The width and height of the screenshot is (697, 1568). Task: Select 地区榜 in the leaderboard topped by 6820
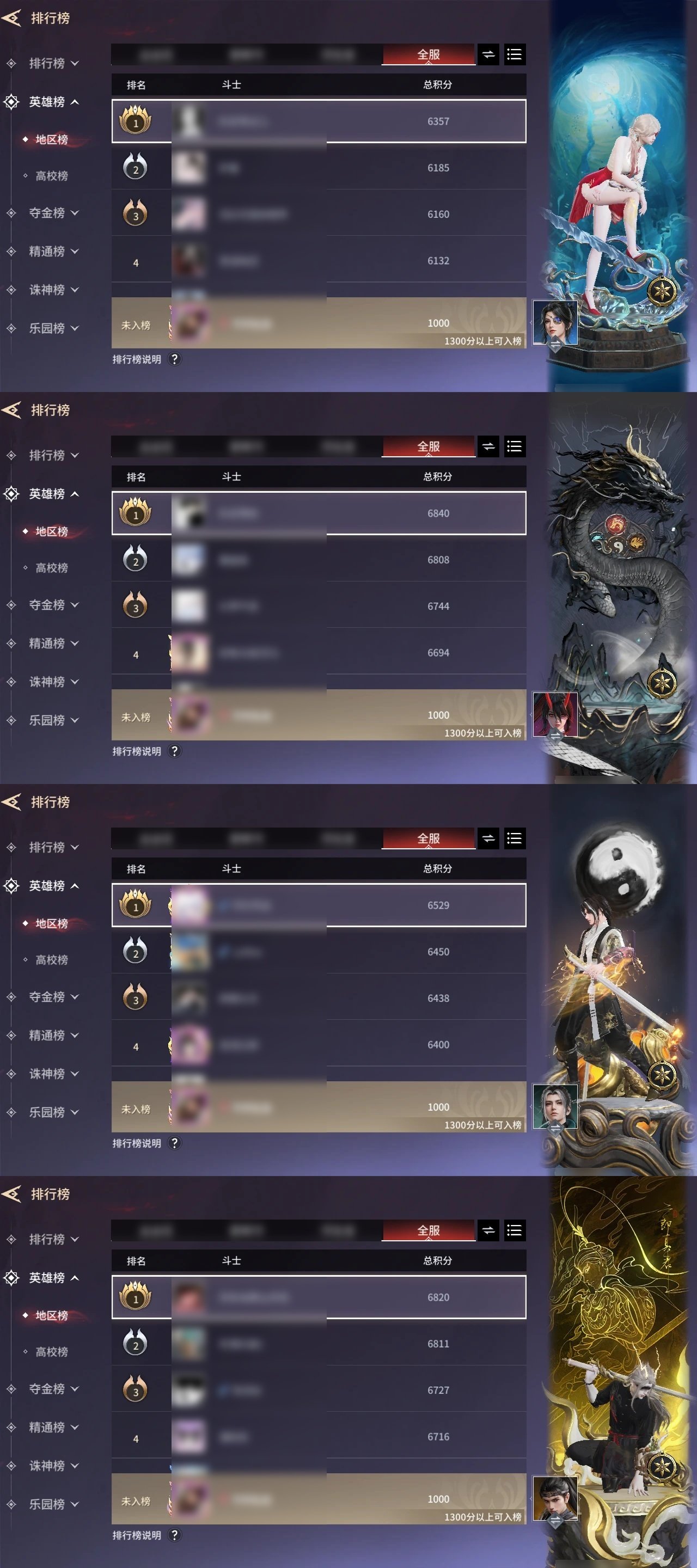51,1315
